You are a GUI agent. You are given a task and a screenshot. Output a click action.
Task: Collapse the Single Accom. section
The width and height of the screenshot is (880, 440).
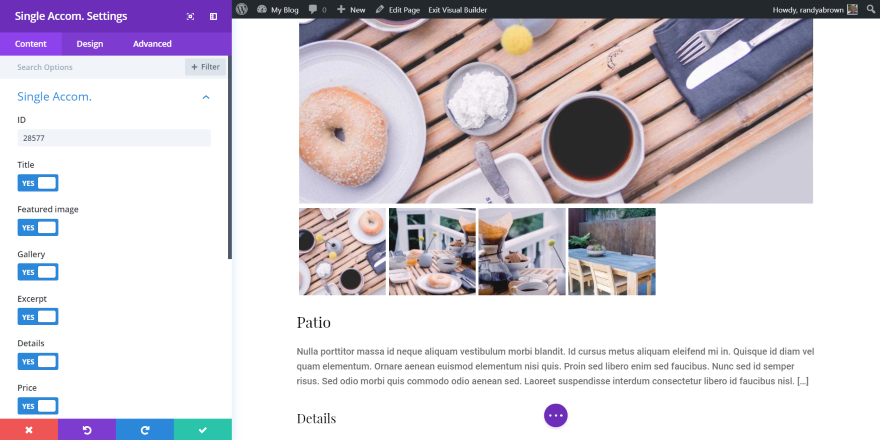(x=206, y=97)
